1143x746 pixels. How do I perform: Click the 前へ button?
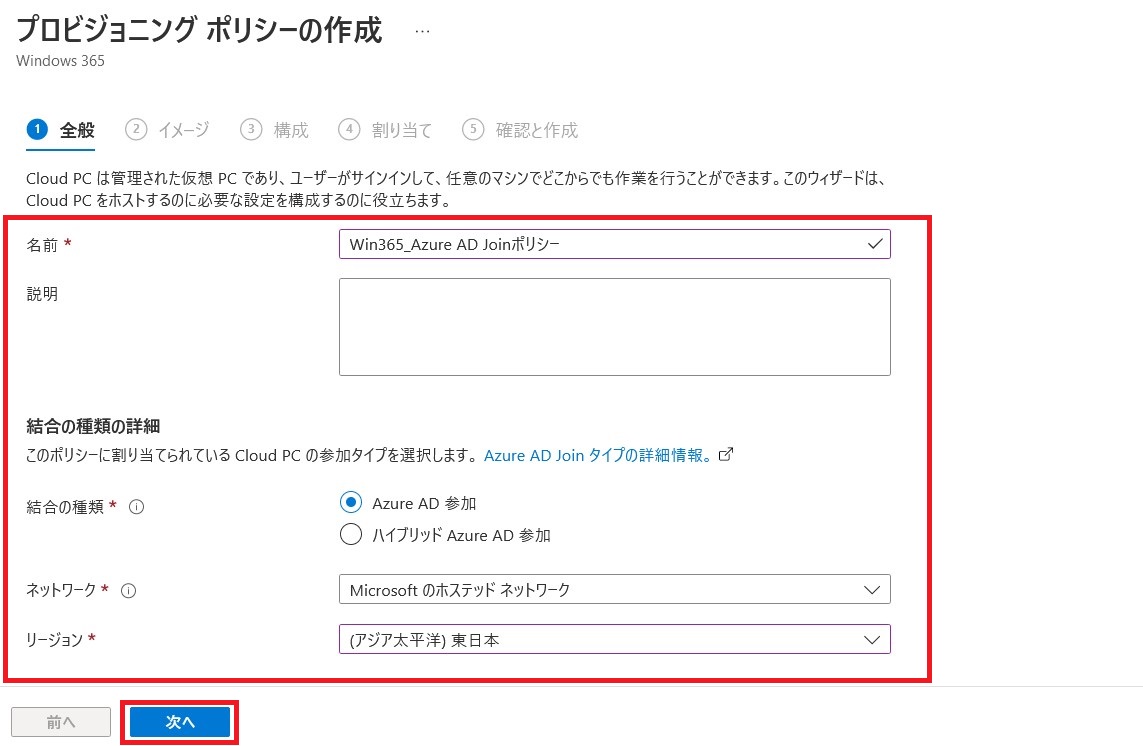pyautogui.click(x=61, y=722)
